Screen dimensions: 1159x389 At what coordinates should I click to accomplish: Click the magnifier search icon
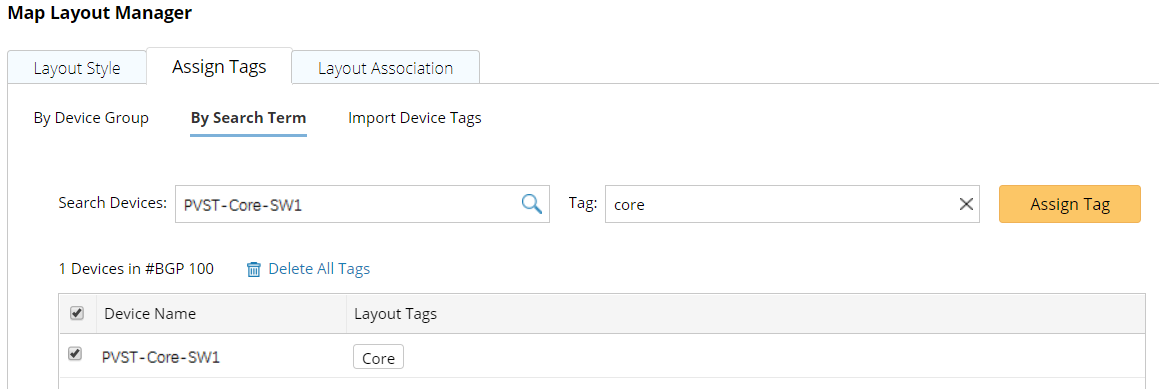click(531, 204)
